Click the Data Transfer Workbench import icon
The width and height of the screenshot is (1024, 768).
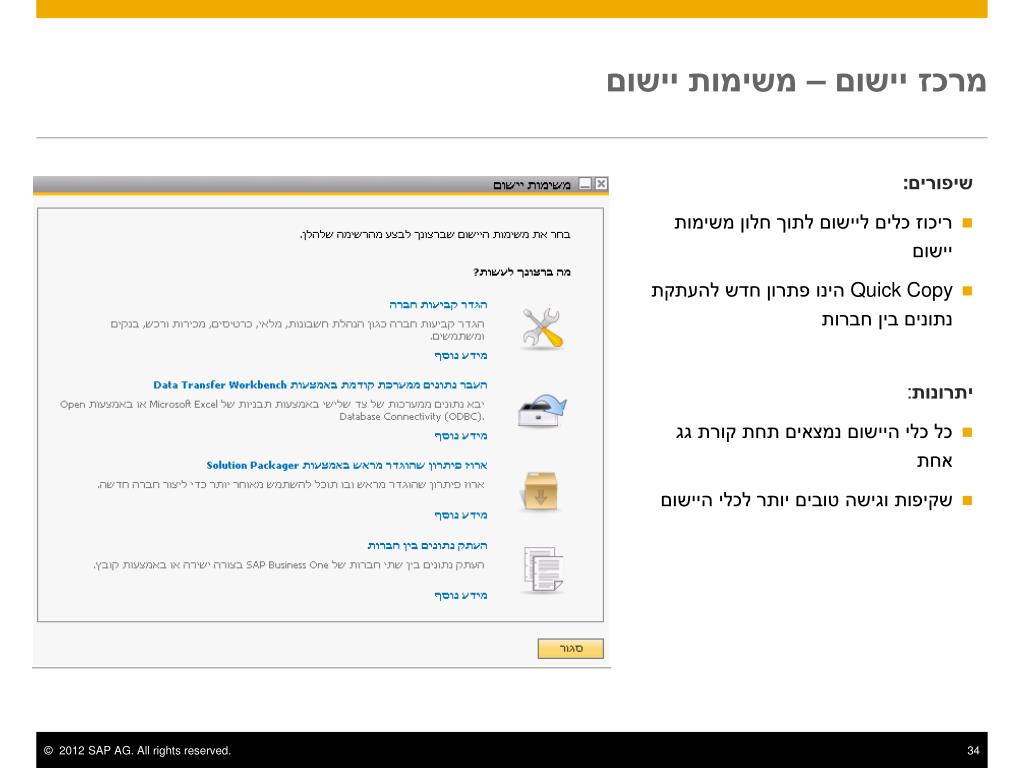click(542, 410)
